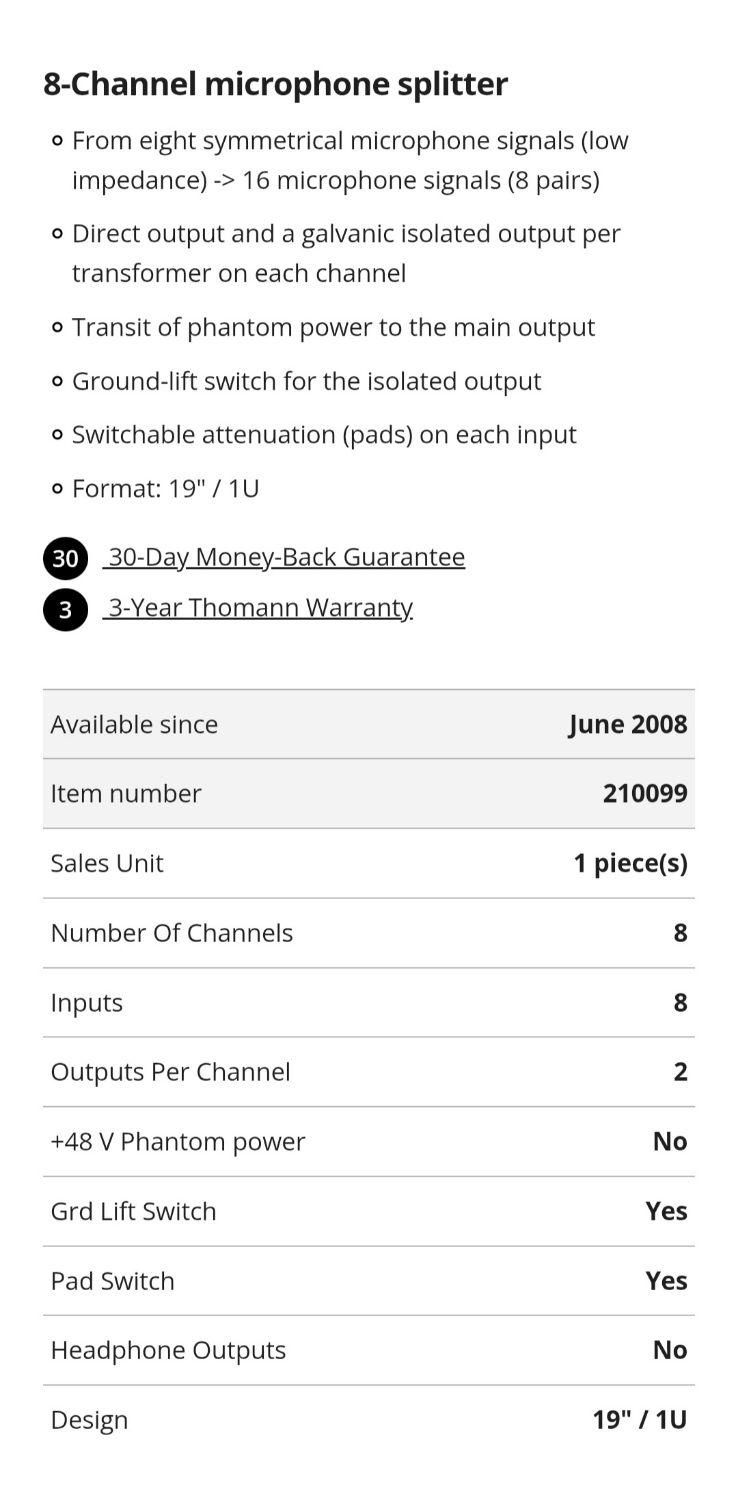The width and height of the screenshot is (738, 1500).
Task: Click the Format 19" / 1U bullet
Action: pos(165,488)
